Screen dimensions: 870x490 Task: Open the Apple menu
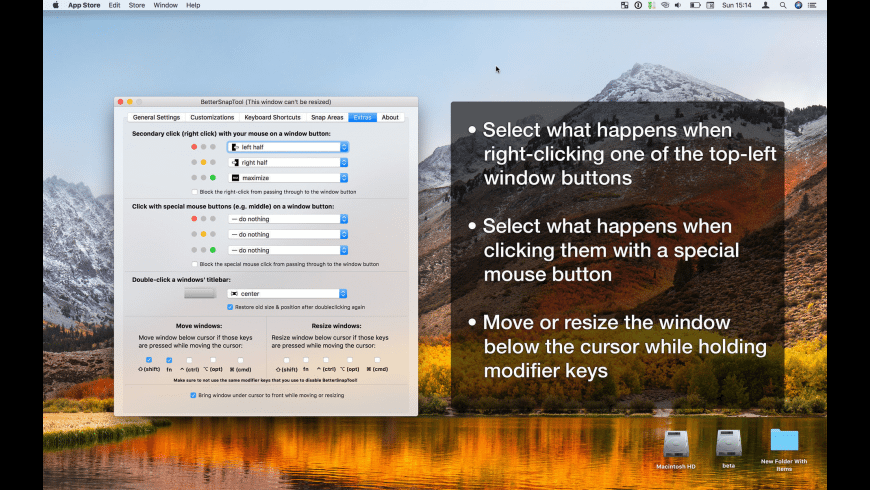click(55, 5)
